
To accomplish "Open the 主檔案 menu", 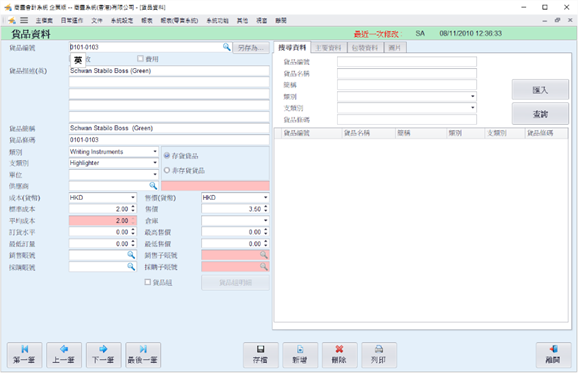I will pyautogui.click(x=44, y=21).
